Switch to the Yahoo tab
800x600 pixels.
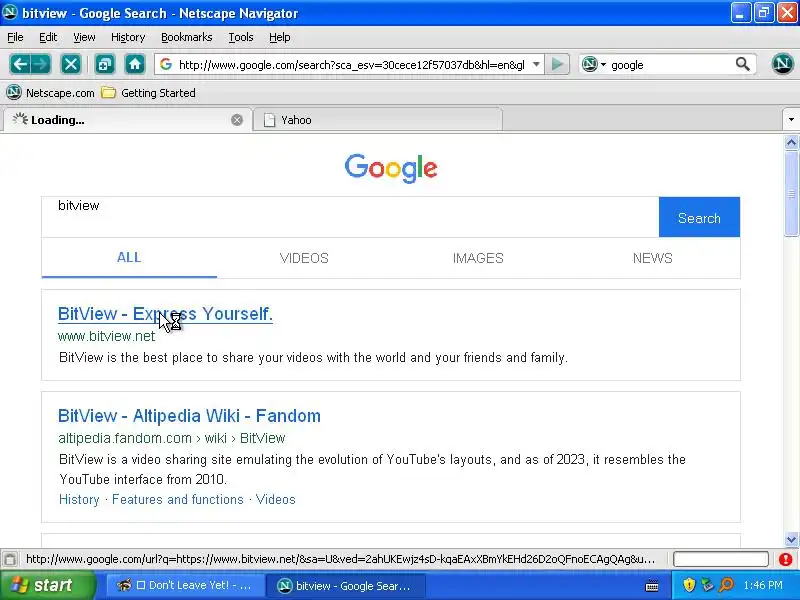point(378,120)
